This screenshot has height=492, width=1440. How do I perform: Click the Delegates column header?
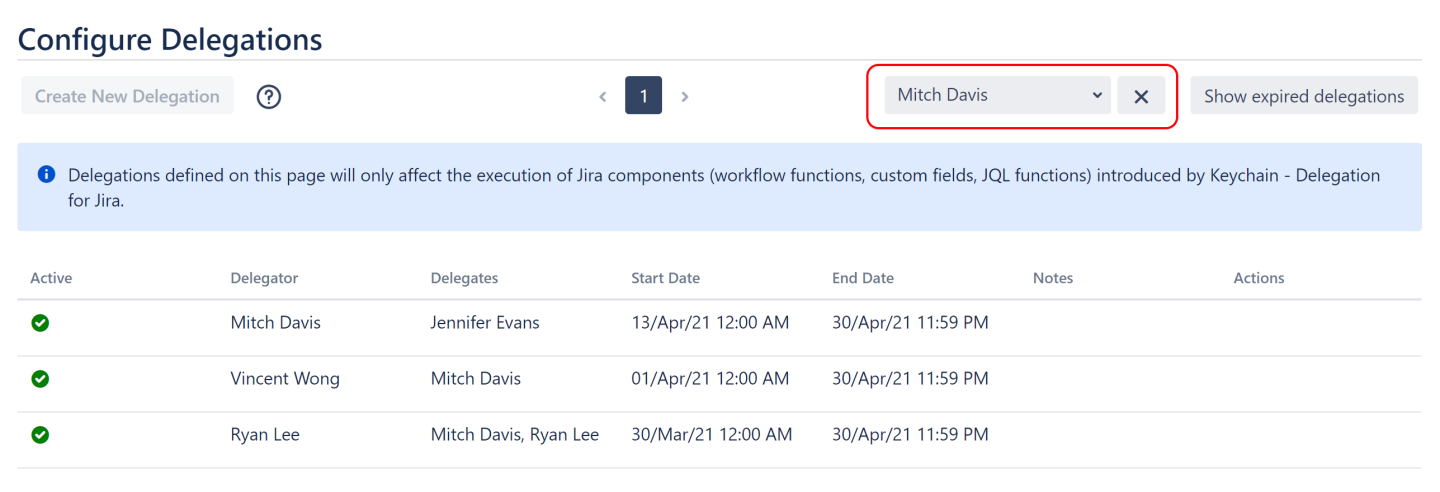pyautogui.click(x=464, y=278)
